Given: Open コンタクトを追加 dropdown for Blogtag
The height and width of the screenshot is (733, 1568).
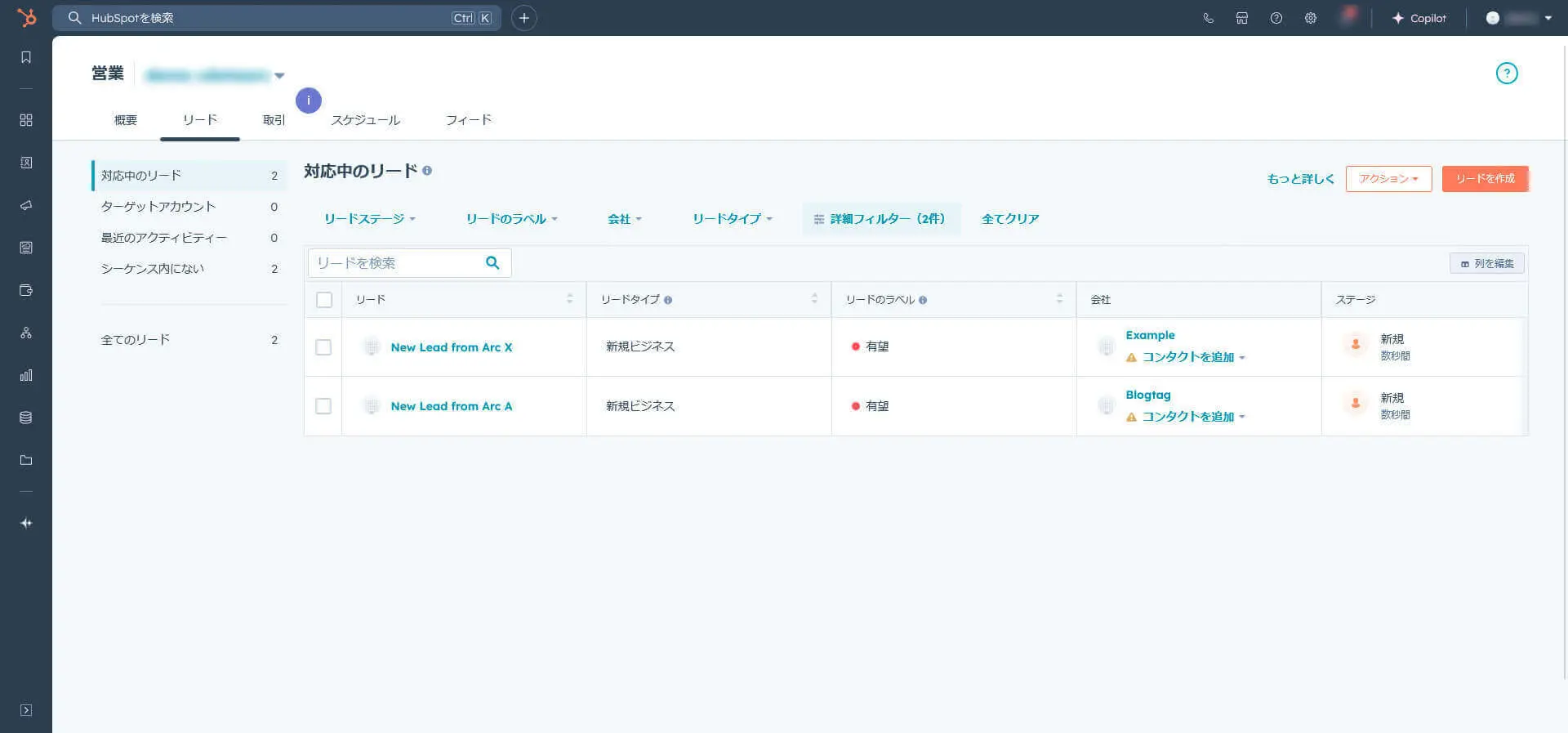Looking at the screenshot, I should pyautogui.click(x=1193, y=417).
